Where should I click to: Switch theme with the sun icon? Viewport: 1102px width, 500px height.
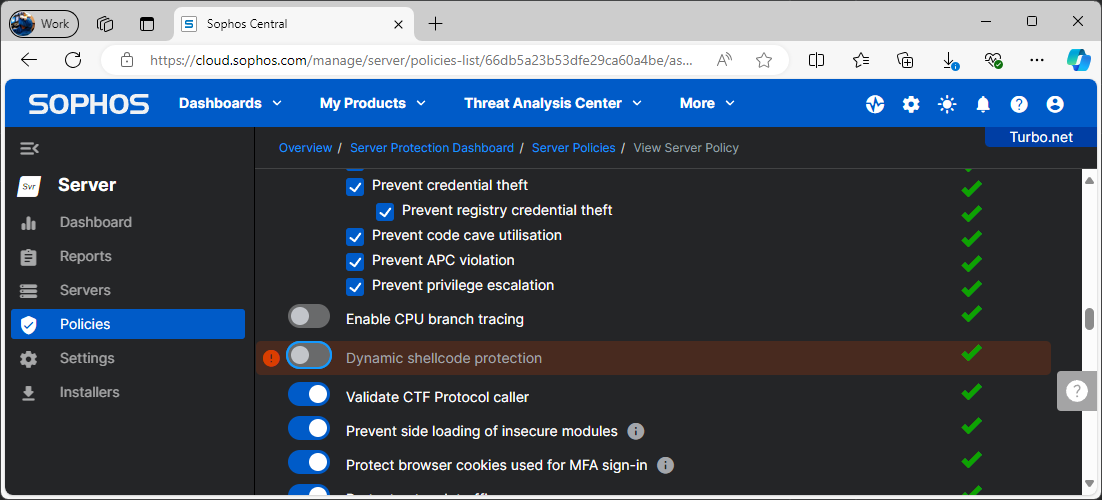coord(947,104)
